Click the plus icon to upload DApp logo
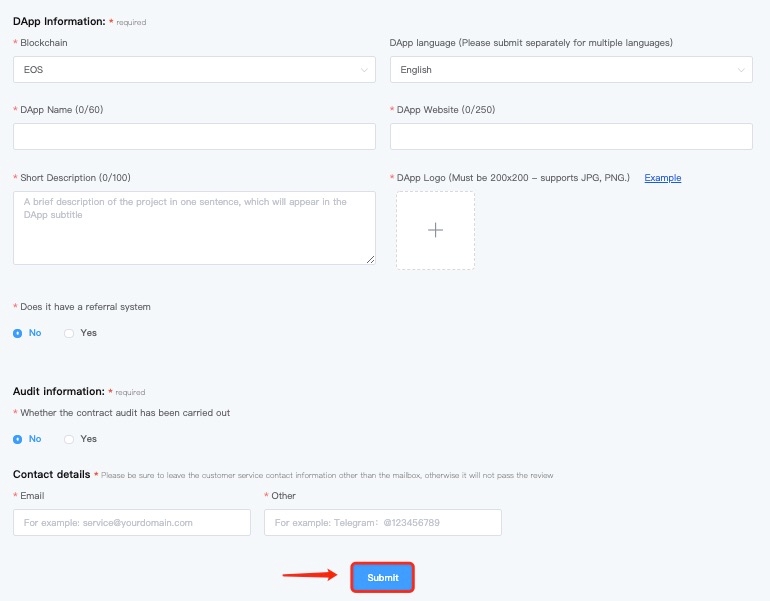 click(x=435, y=230)
